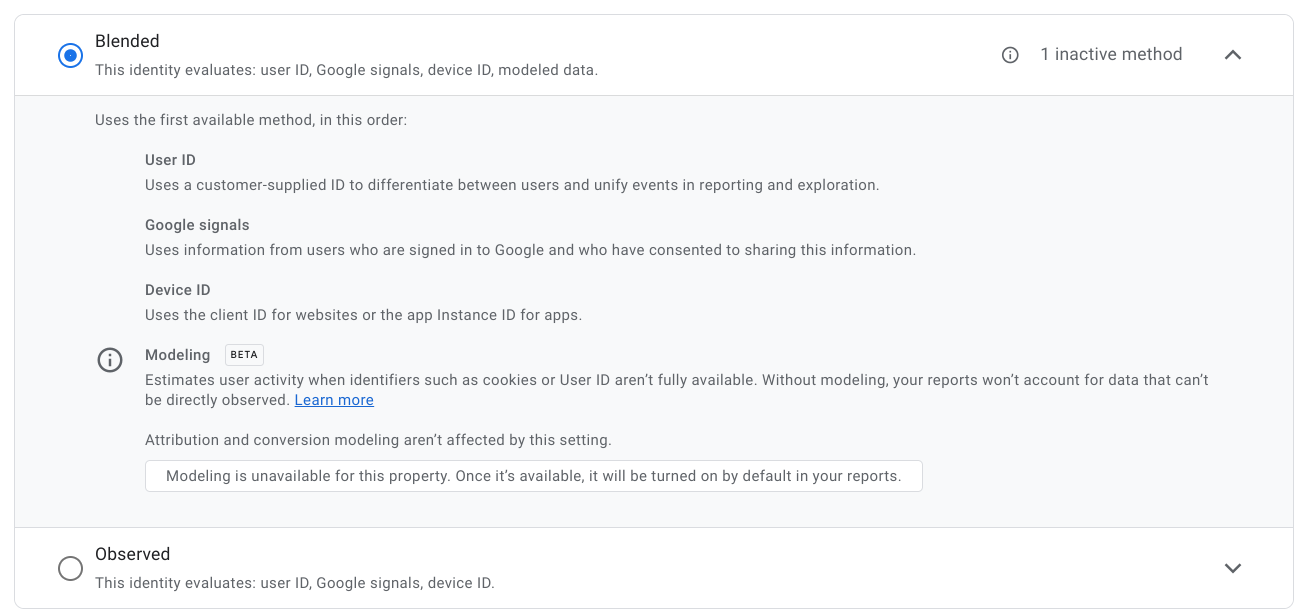This screenshot has width=1312, height=613.
Task: Select the Observed radio button
Action: (70, 568)
